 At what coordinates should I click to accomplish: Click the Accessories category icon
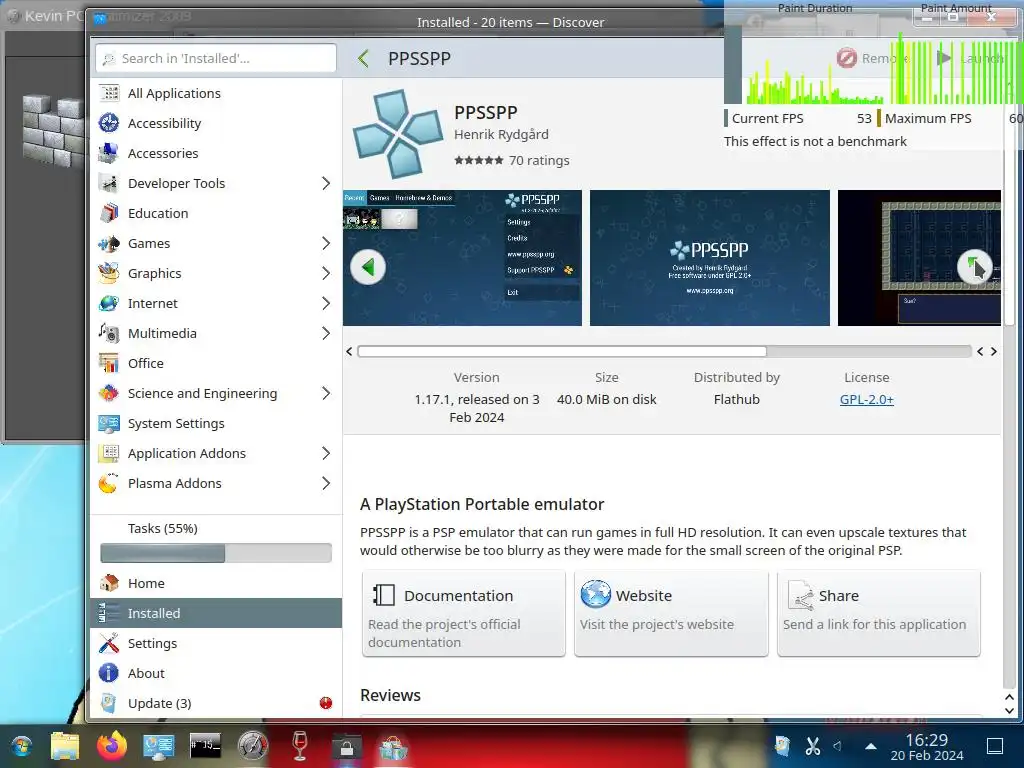(109, 153)
